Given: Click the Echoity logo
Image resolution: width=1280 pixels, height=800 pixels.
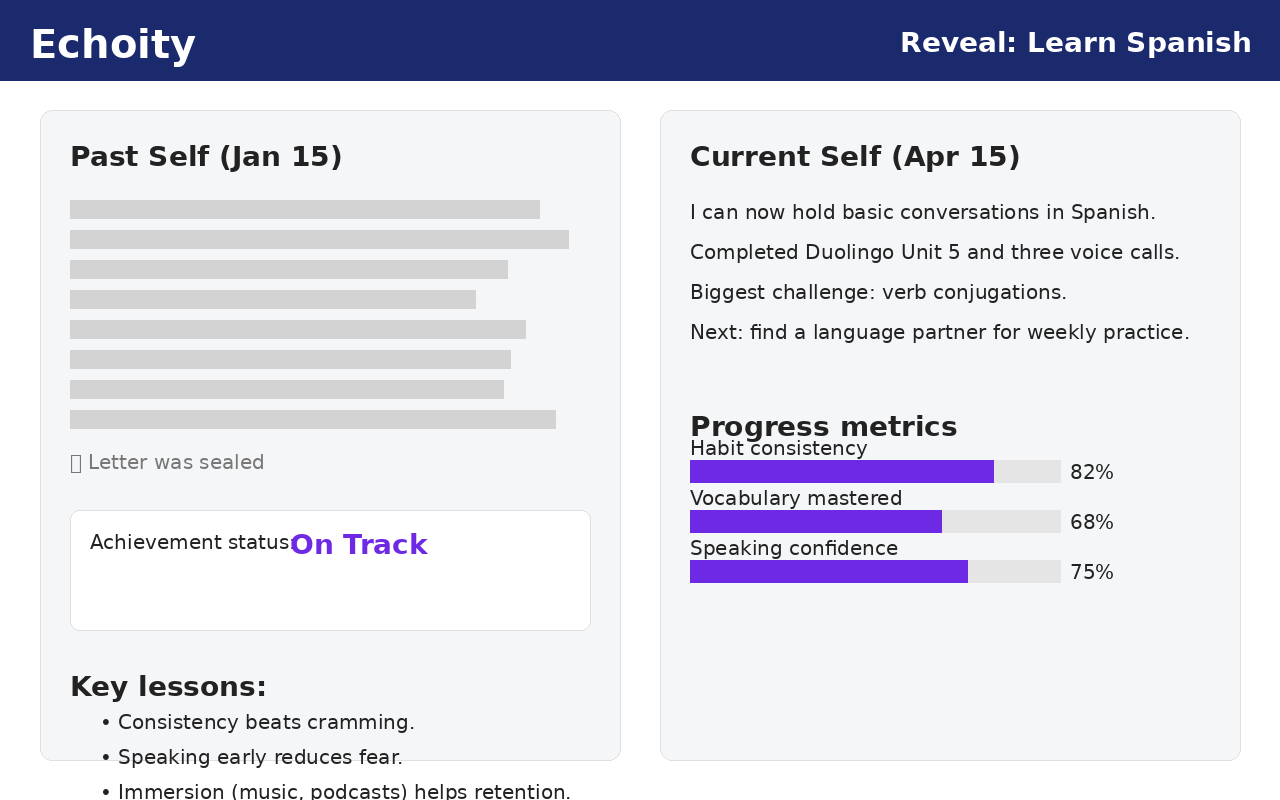Looking at the screenshot, I should 113,45.
